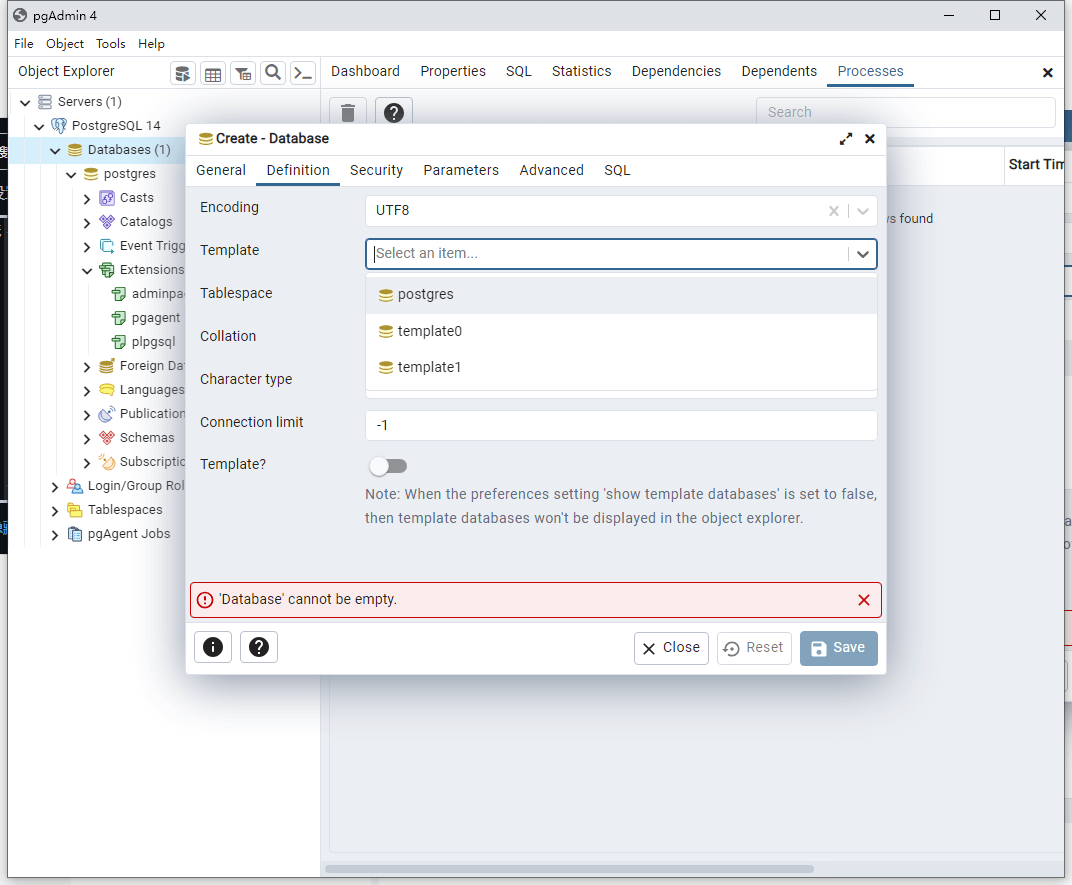Viewport: 1072px width, 885px height.
Task: Click the Template dropdown arrow
Action: tap(863, 254)
